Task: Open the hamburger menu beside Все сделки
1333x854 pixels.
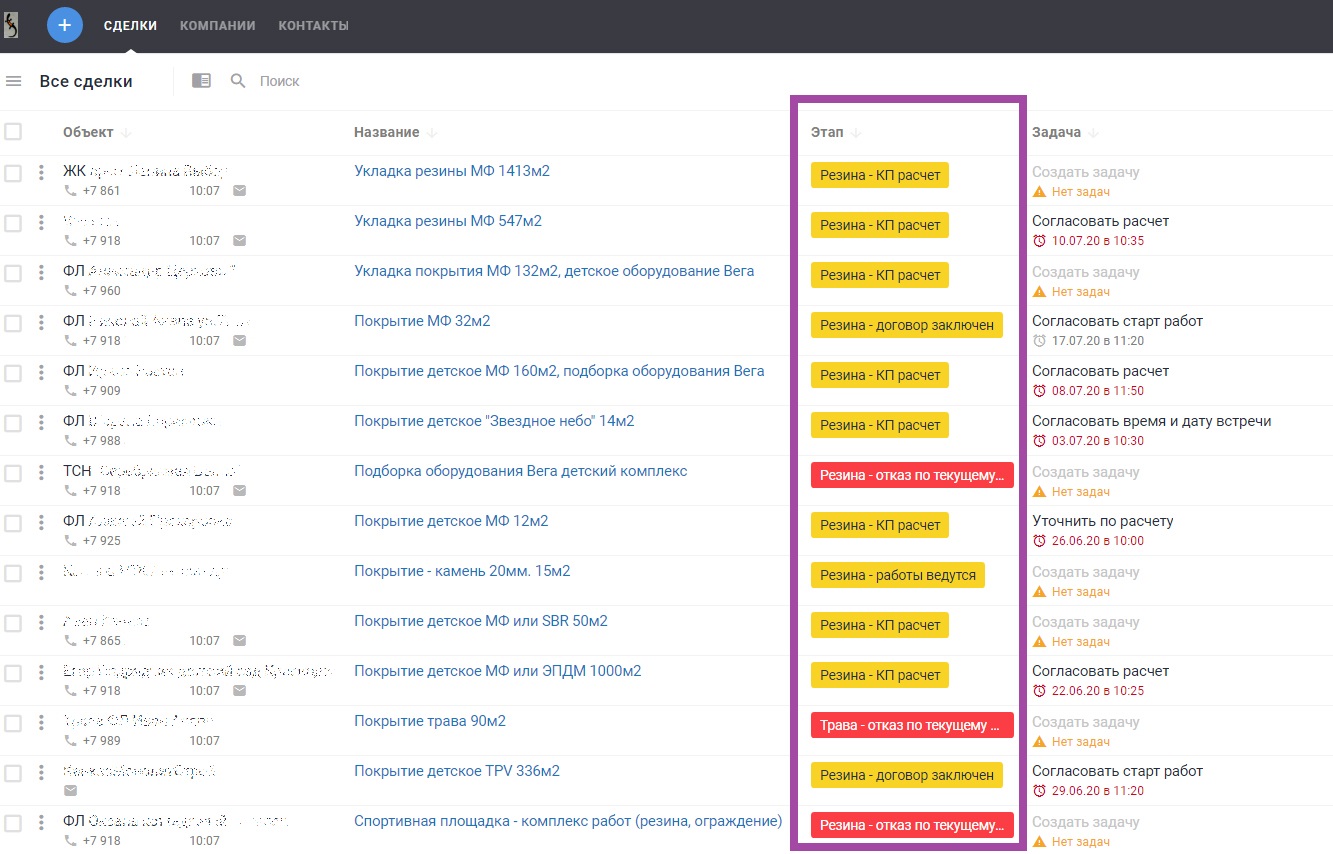Action: click(14, 81)
